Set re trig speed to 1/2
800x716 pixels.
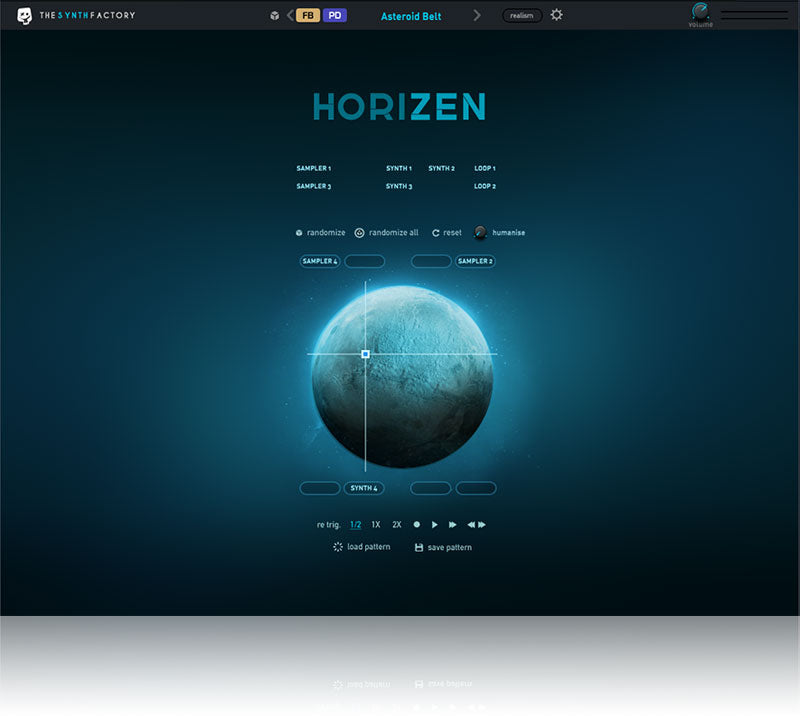tap(356, 525)
